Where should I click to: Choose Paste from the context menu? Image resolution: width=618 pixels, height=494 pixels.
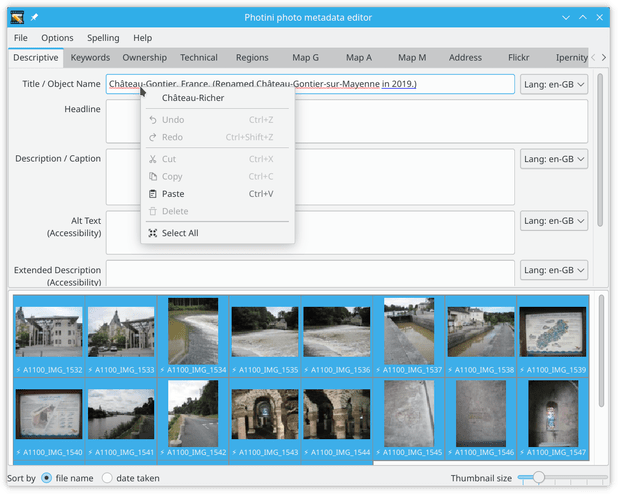[x=218, y=194]
